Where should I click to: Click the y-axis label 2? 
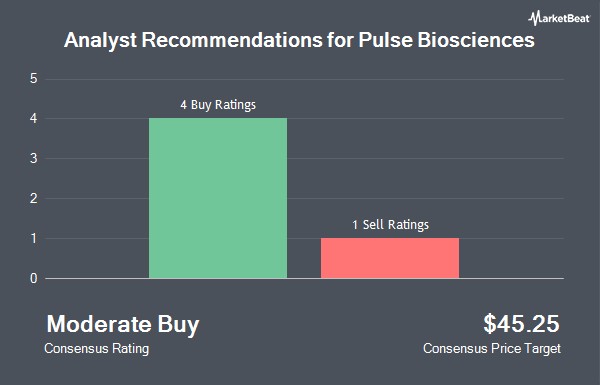click(34, 199)
